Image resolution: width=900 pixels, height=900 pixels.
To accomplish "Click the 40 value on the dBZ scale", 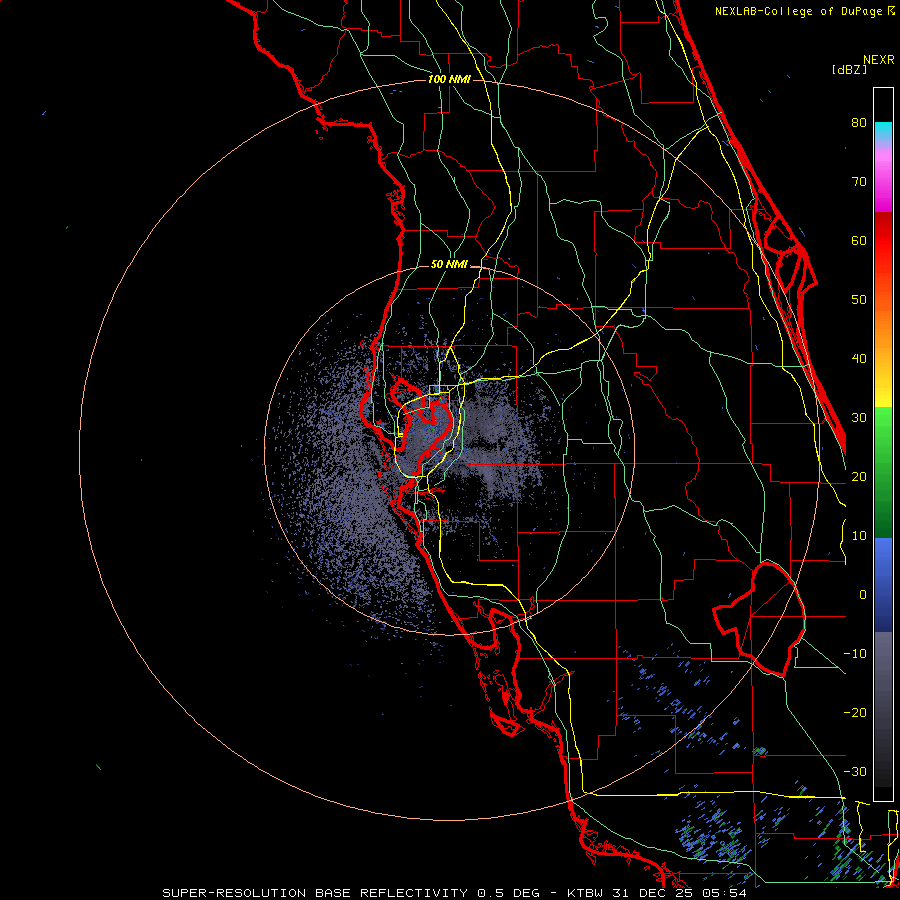I will (x=859, y=359).
